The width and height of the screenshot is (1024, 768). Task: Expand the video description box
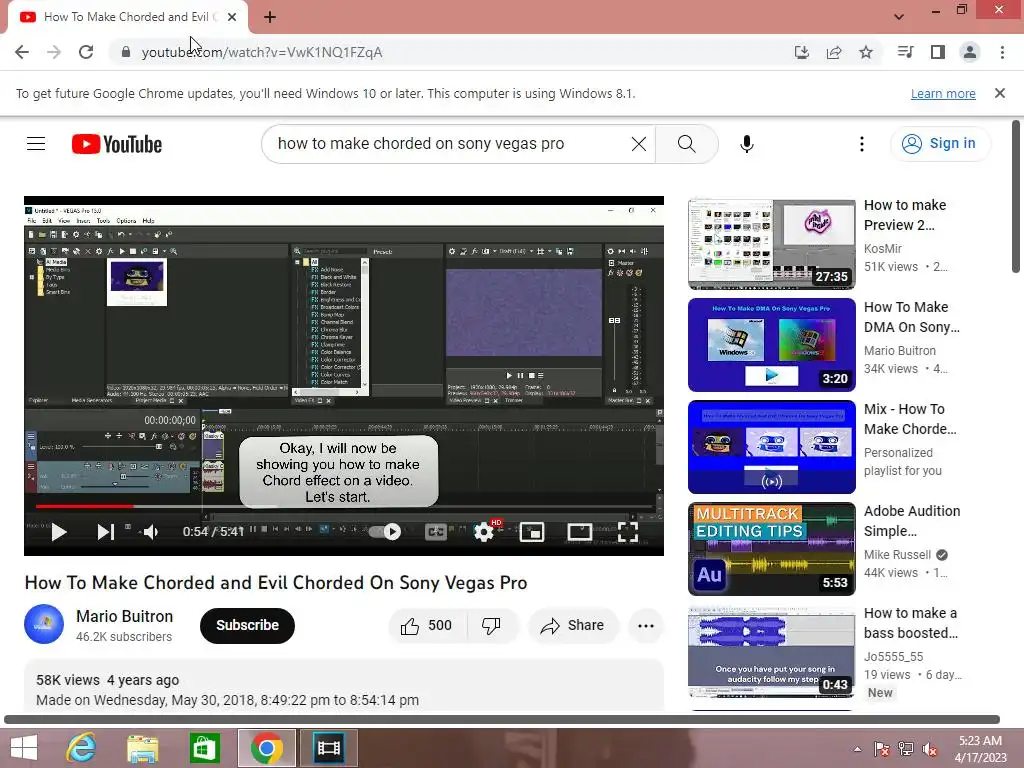pos(344,687)
